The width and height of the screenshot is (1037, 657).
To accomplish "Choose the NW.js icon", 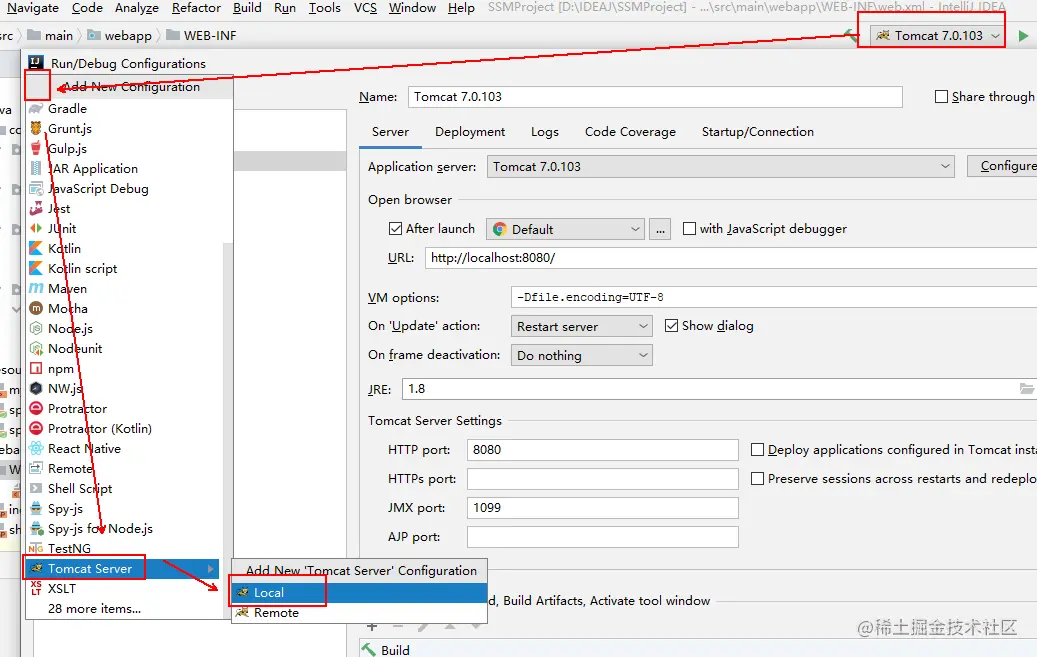I will [x=36, y=388].
